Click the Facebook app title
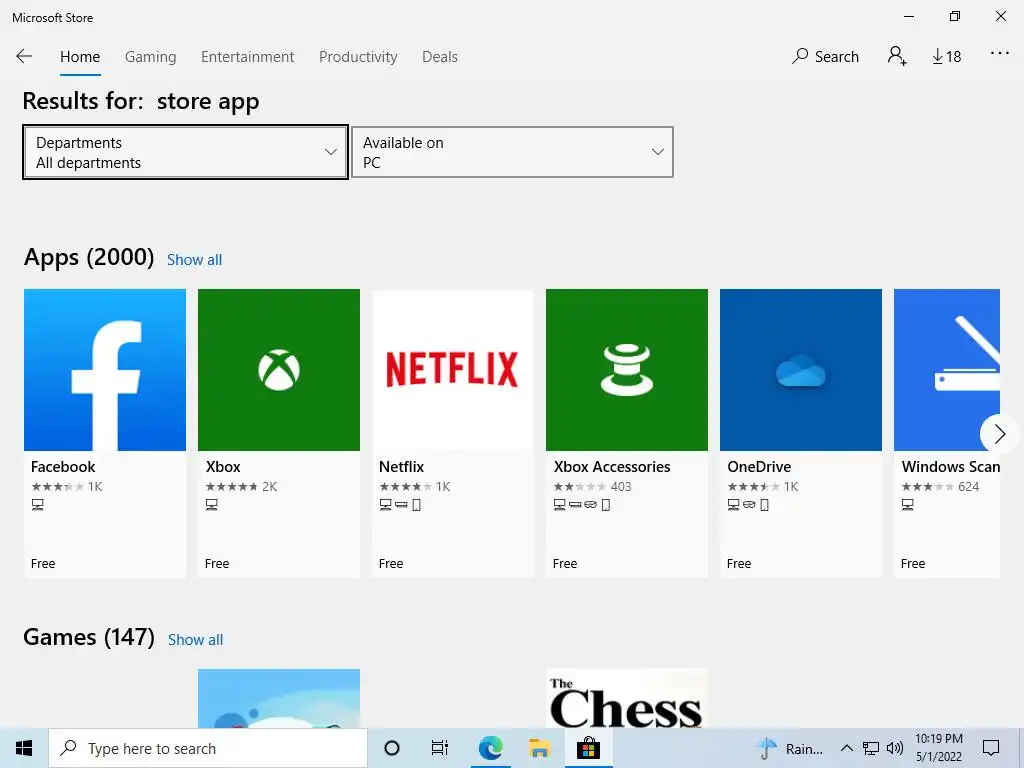Image resolution: width=1024 pixels, height=768 pixels. click(63, 467)
